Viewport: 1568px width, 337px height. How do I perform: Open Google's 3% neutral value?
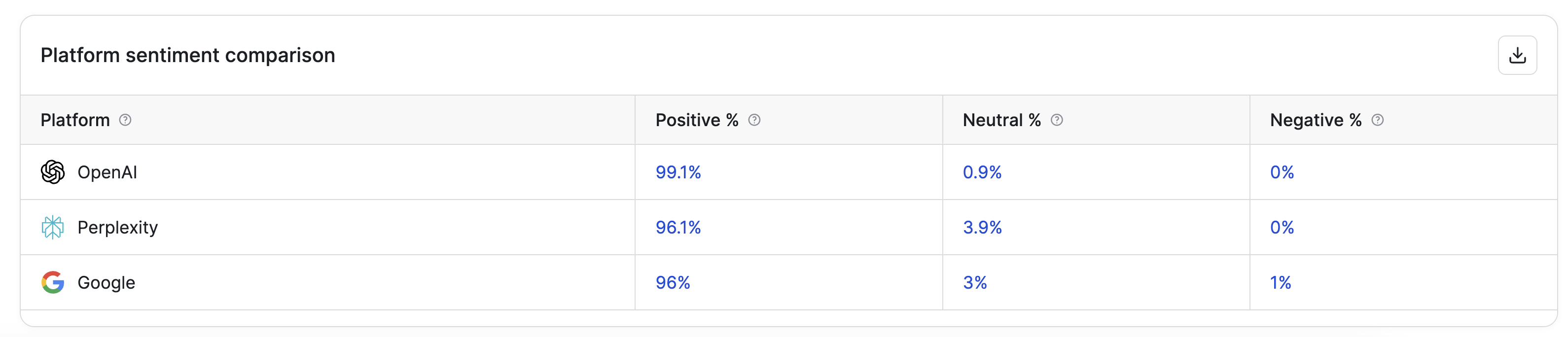974,282
